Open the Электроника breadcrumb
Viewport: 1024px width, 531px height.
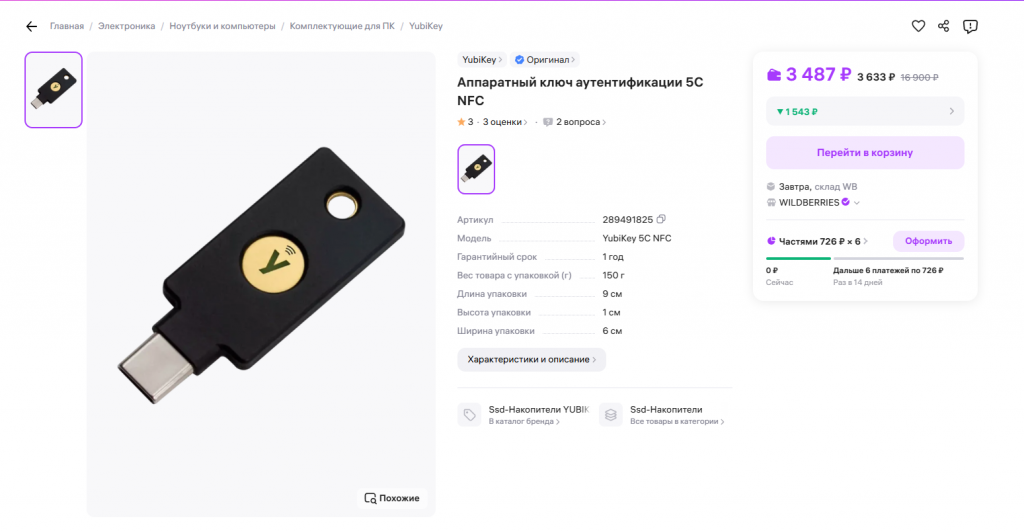click(127, 26)
